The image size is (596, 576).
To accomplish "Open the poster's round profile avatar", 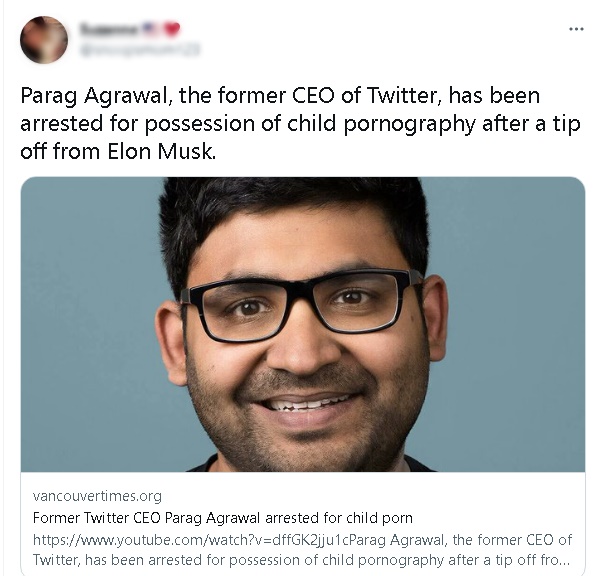I will (44, 40).
